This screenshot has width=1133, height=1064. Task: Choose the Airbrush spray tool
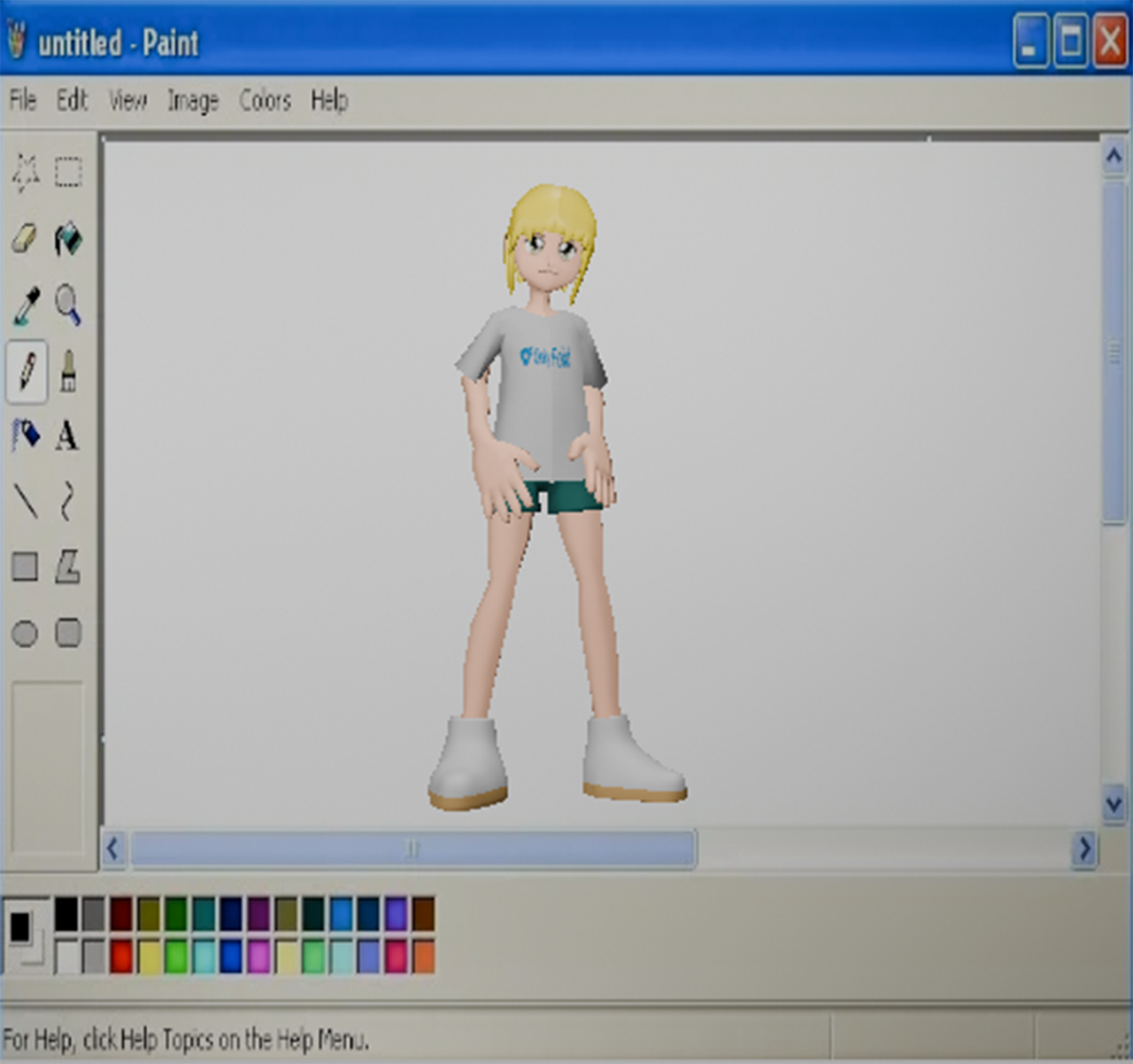pyautogui.click(x=26, y=436)
